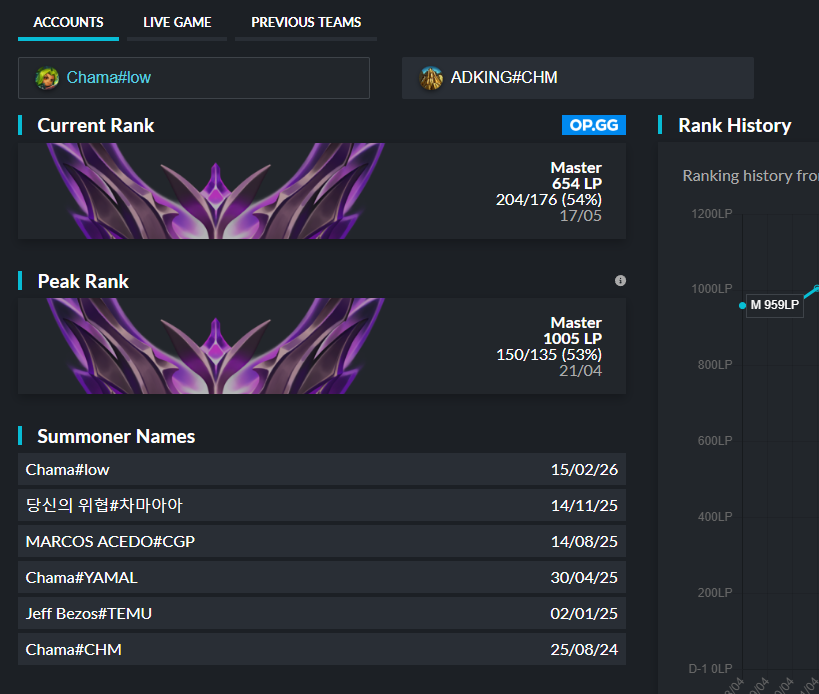Click the Current Rank Master emblem
819x694 pixels.
pos(215,191)
